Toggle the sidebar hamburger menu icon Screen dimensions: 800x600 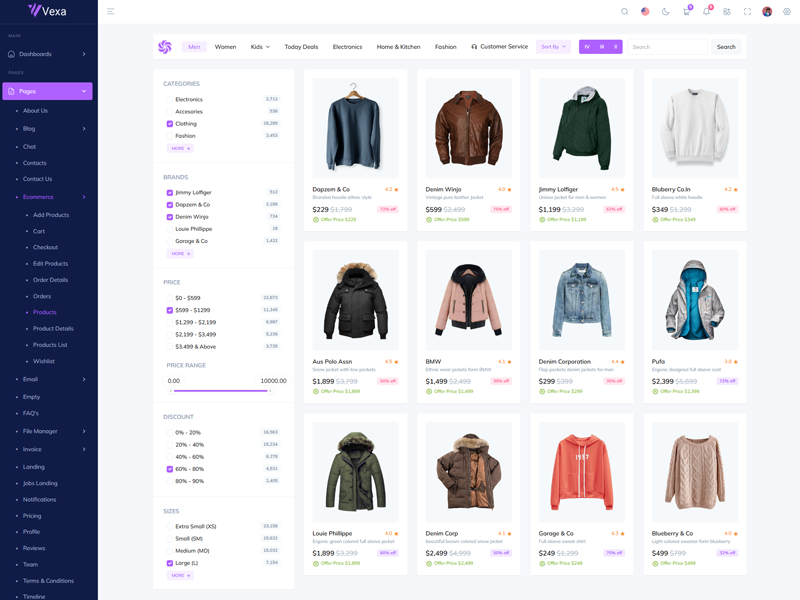111,12
